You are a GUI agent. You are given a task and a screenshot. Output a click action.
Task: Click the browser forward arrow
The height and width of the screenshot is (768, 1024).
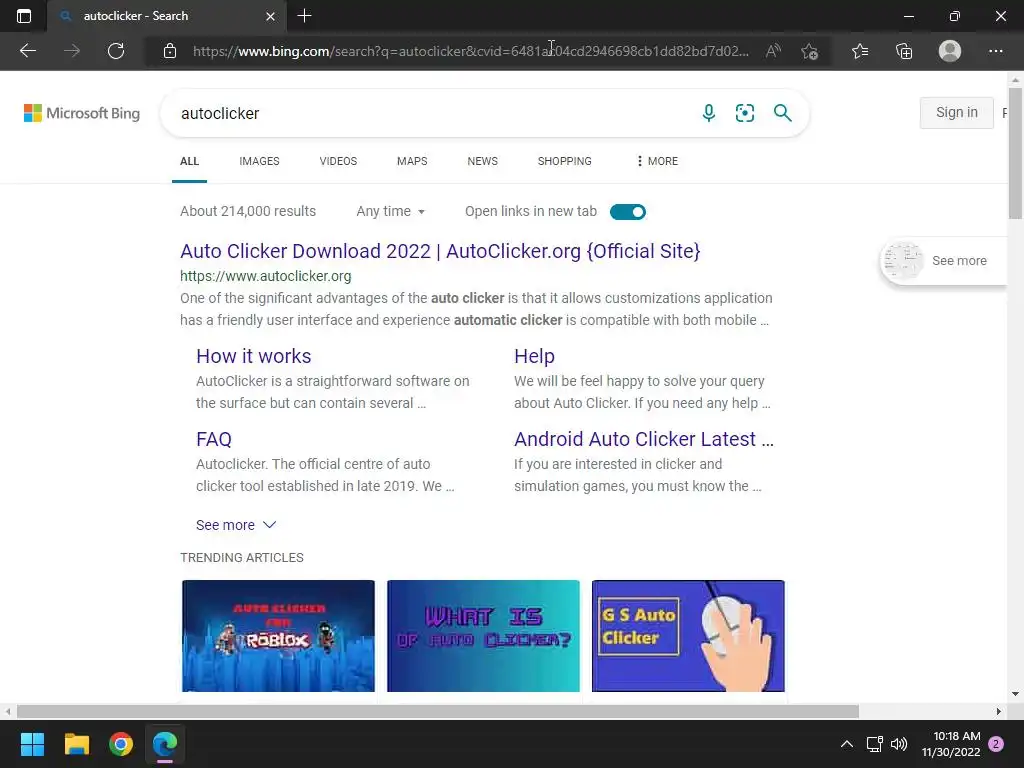(72, 51)
